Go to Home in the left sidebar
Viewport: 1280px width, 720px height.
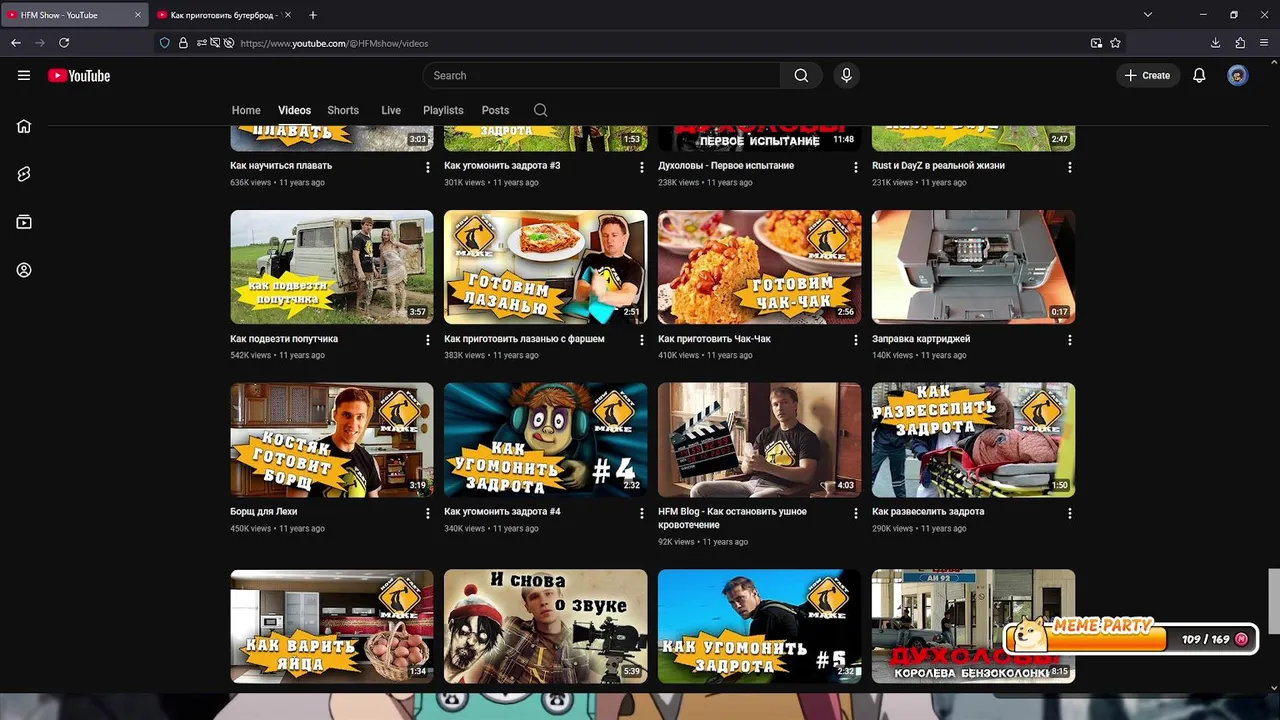click(x=24, y=126)
